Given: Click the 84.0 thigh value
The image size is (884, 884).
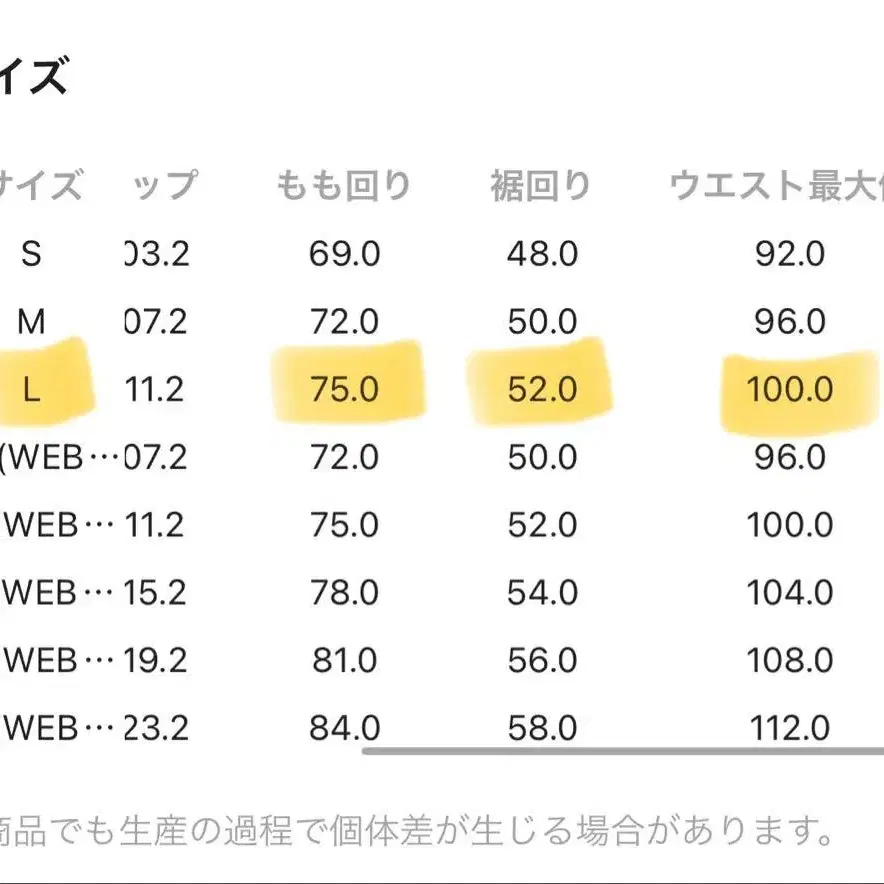Looking at the screenshot, I should [343, 728].
